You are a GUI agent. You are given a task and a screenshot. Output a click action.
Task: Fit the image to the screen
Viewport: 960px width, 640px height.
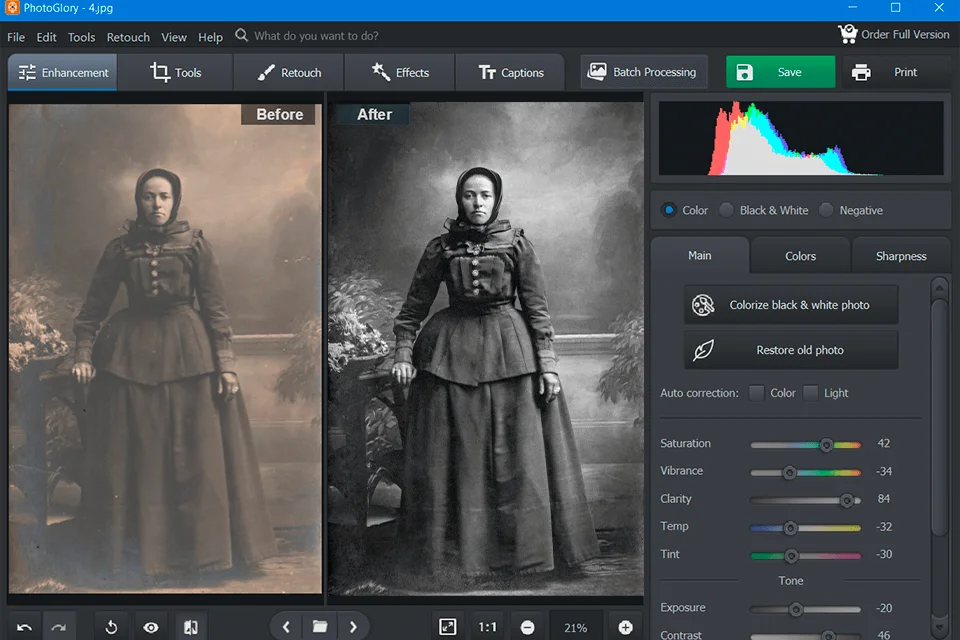pyautogui.click(x=447, y=626)
